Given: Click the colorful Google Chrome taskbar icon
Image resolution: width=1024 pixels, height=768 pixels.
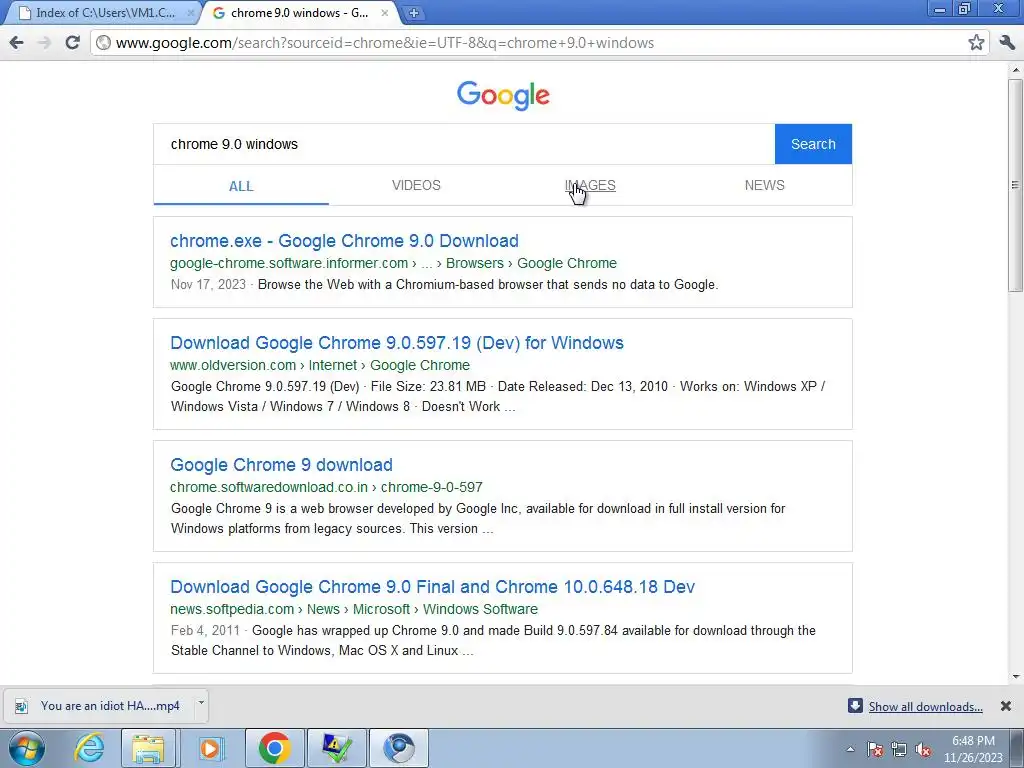Looking at the screenshot, I should (275, 748).
